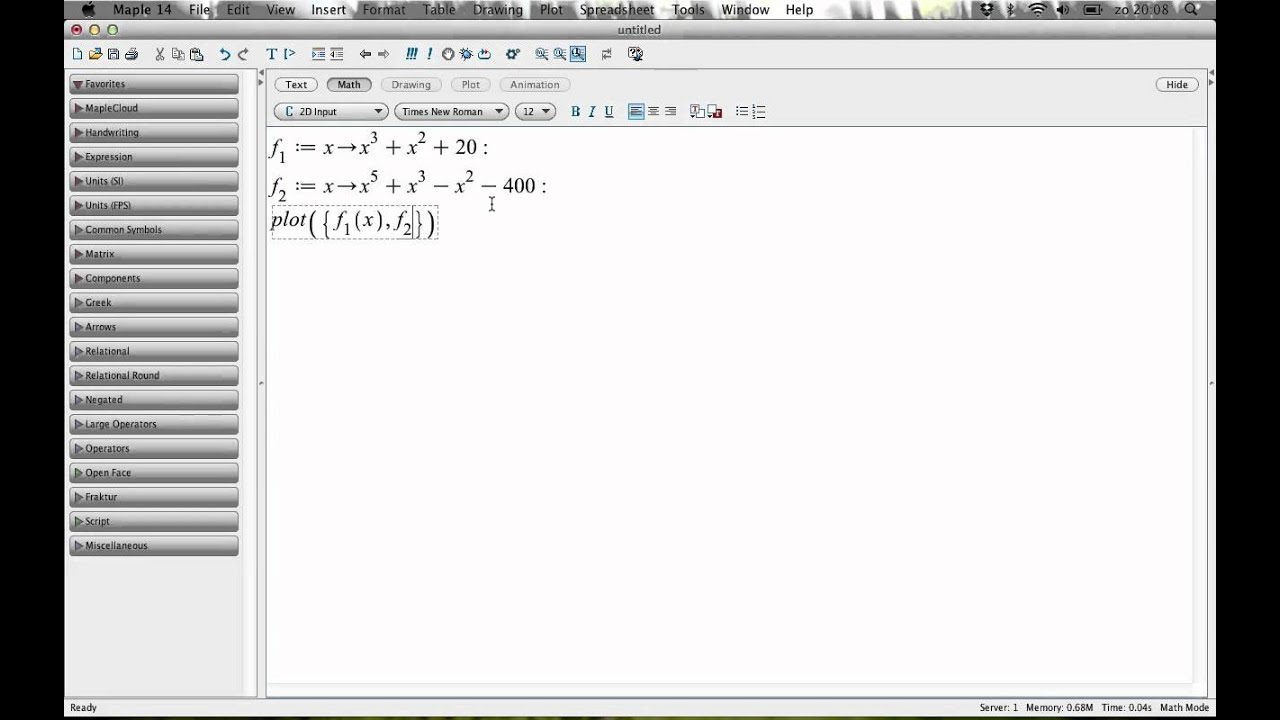Open the Tools menu

point(688,10)
